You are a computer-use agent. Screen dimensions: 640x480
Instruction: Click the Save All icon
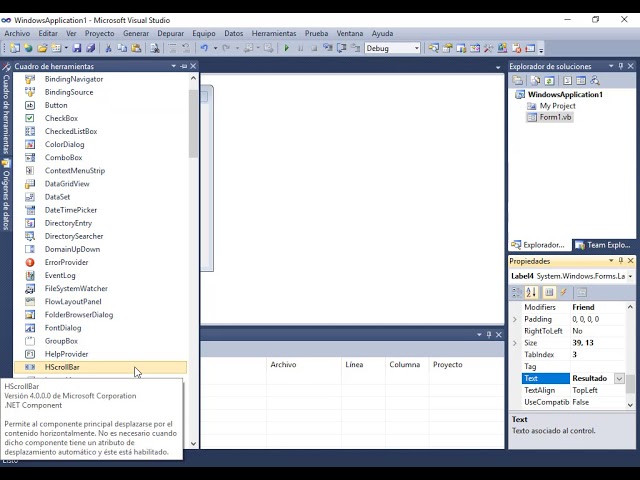pyautogui.click(x=91, y=48)
